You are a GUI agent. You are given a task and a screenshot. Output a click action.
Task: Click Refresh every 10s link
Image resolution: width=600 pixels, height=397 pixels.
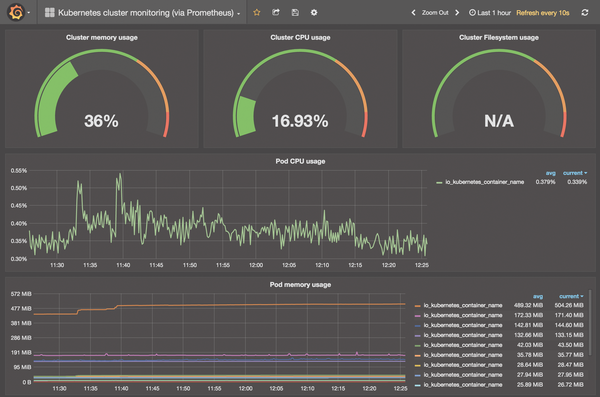tap(543, 13)
